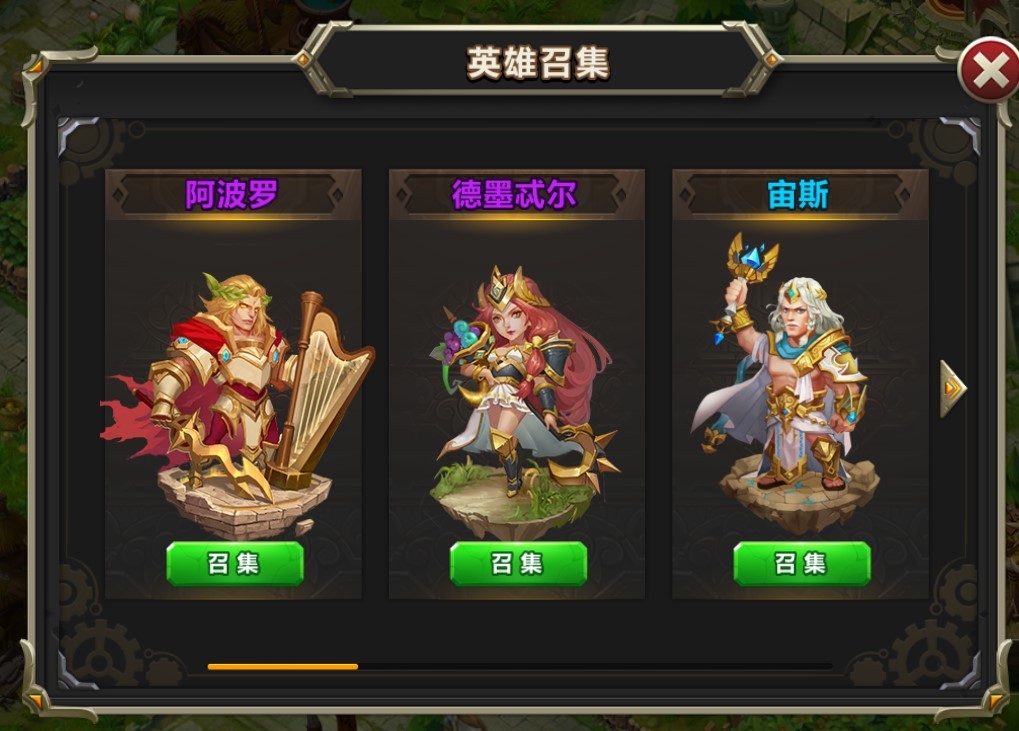
Task: Summon 德墨忒尔 with the green 召集 button
Action: click(518, 563)
